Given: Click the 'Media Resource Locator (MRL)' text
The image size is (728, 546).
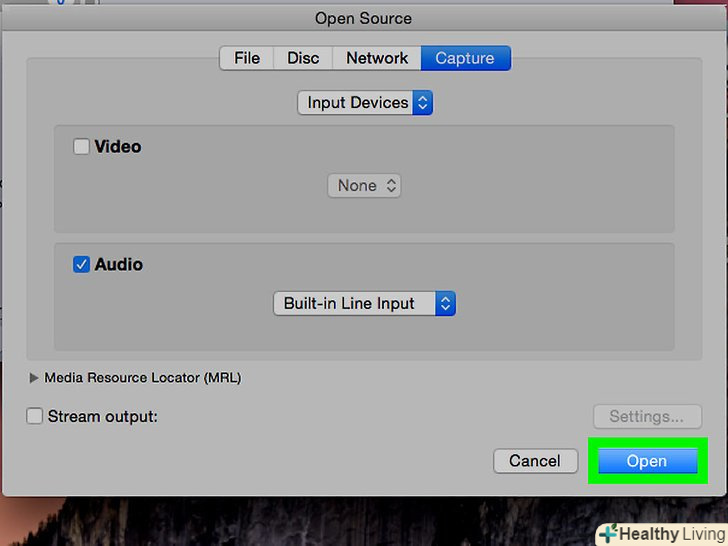Looking at the screenshot, I should point(143,378).
